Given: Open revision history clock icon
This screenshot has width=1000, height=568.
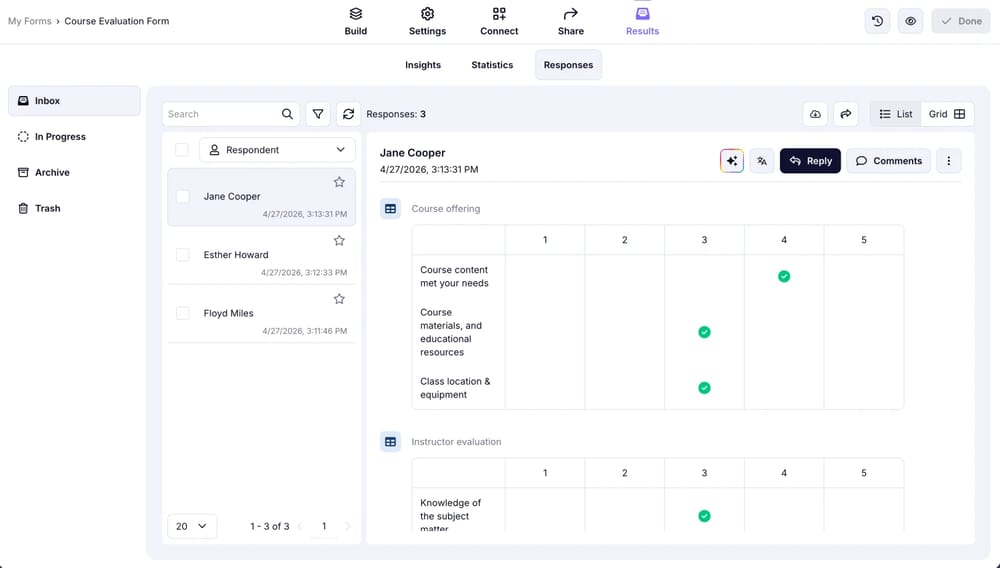Looking at the screenshot, I should tap(878, 21).
